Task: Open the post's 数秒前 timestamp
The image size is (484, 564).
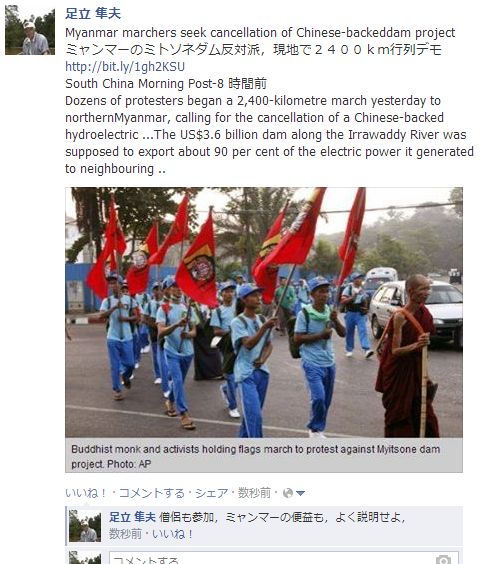Action: [x=254, y=493]
